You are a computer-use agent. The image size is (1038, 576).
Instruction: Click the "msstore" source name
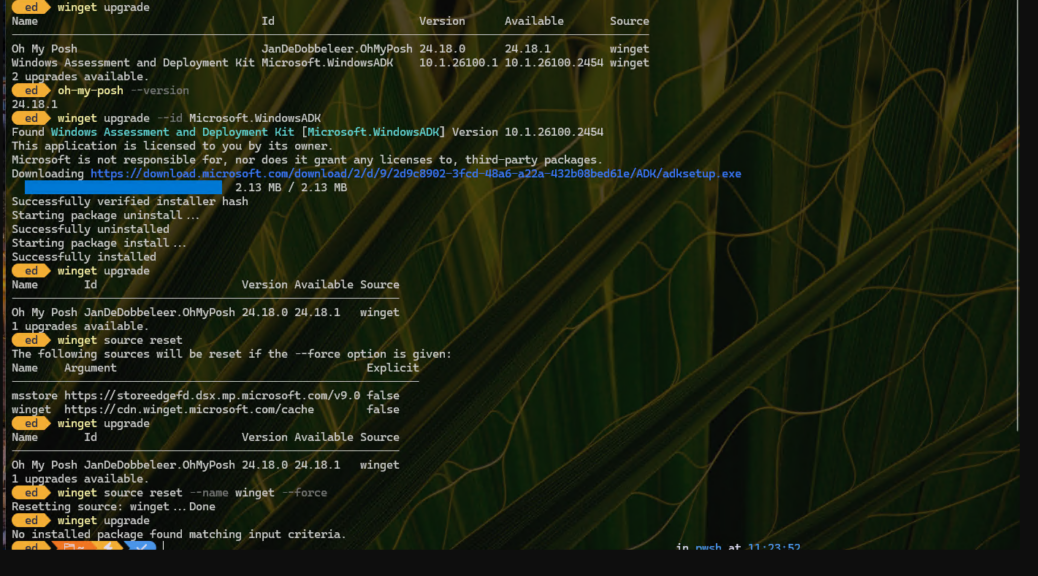(x=34, y=396)
